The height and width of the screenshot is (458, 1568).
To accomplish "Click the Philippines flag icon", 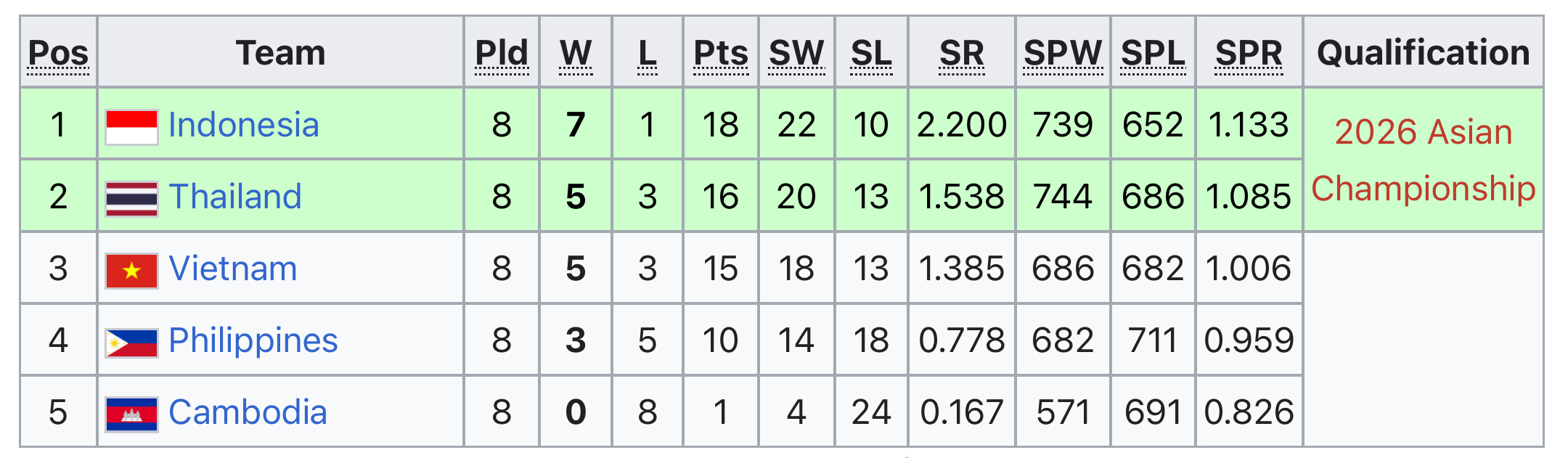I will point(131,343).
